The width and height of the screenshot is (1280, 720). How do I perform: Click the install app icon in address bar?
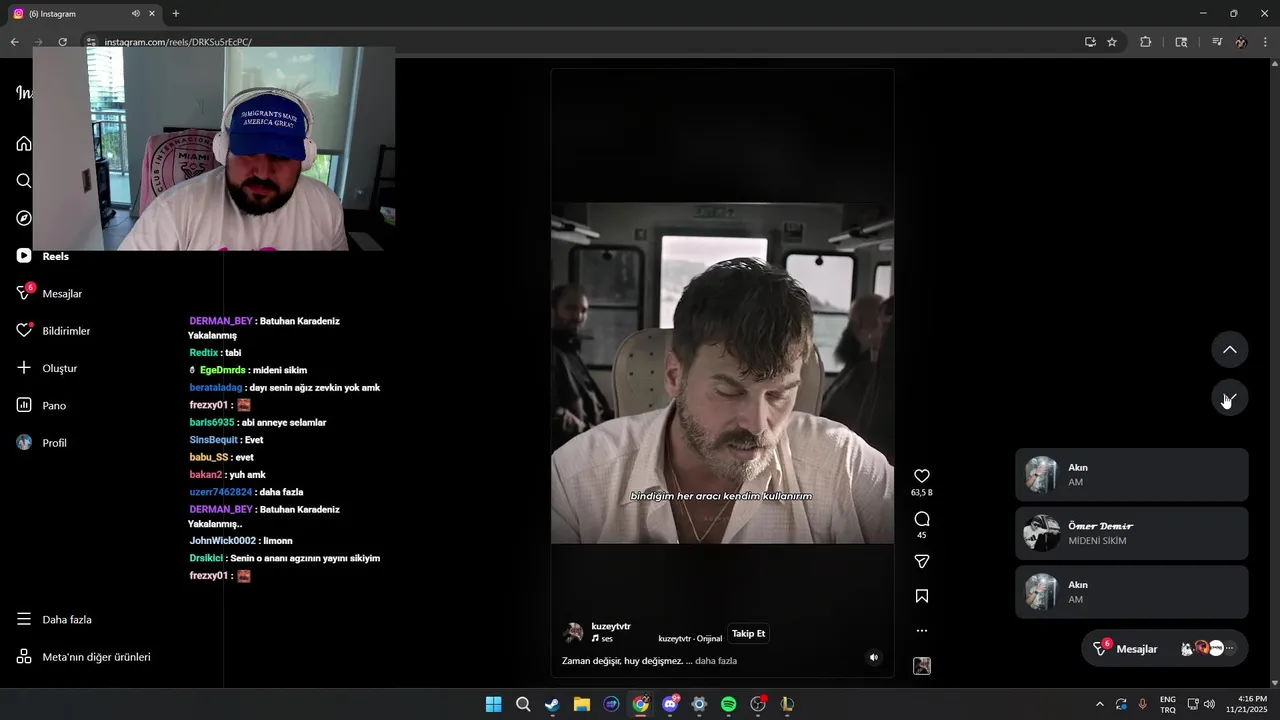coord(1090,42)
